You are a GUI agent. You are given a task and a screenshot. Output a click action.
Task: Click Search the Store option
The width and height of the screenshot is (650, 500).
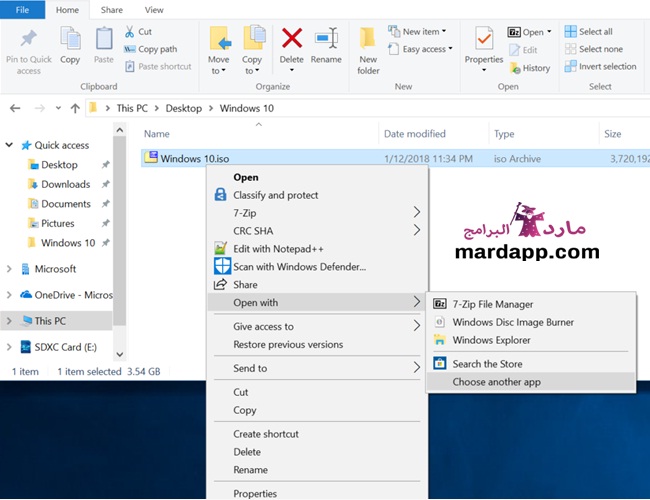coord(487,364)
